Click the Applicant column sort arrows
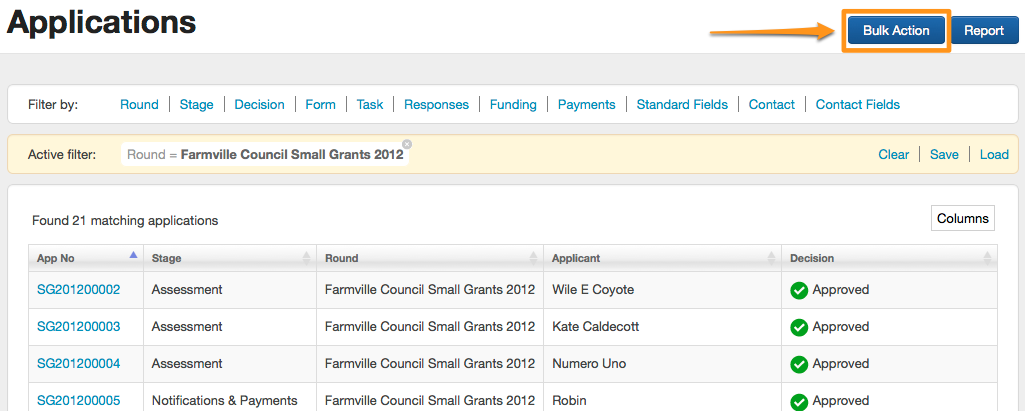 [770, 258]
